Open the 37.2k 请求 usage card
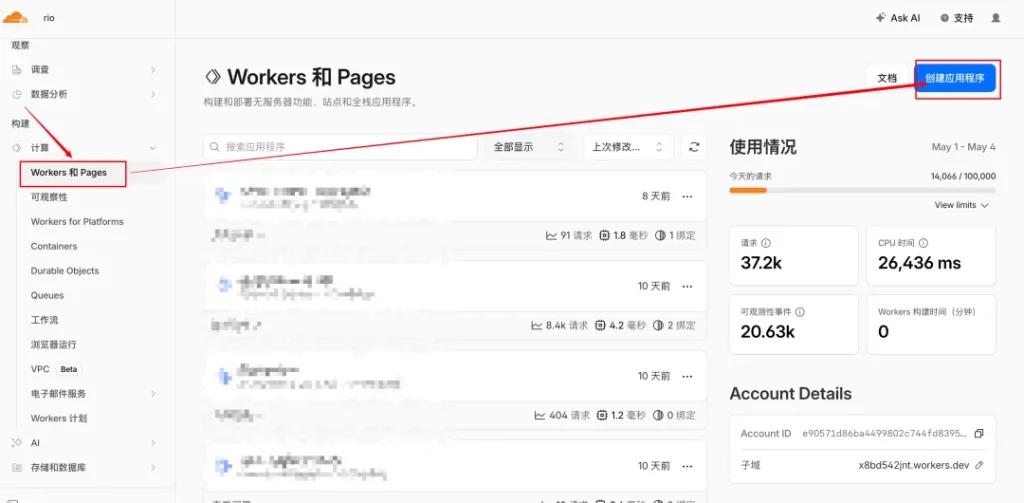1024x503 pixels. [793, 255]
